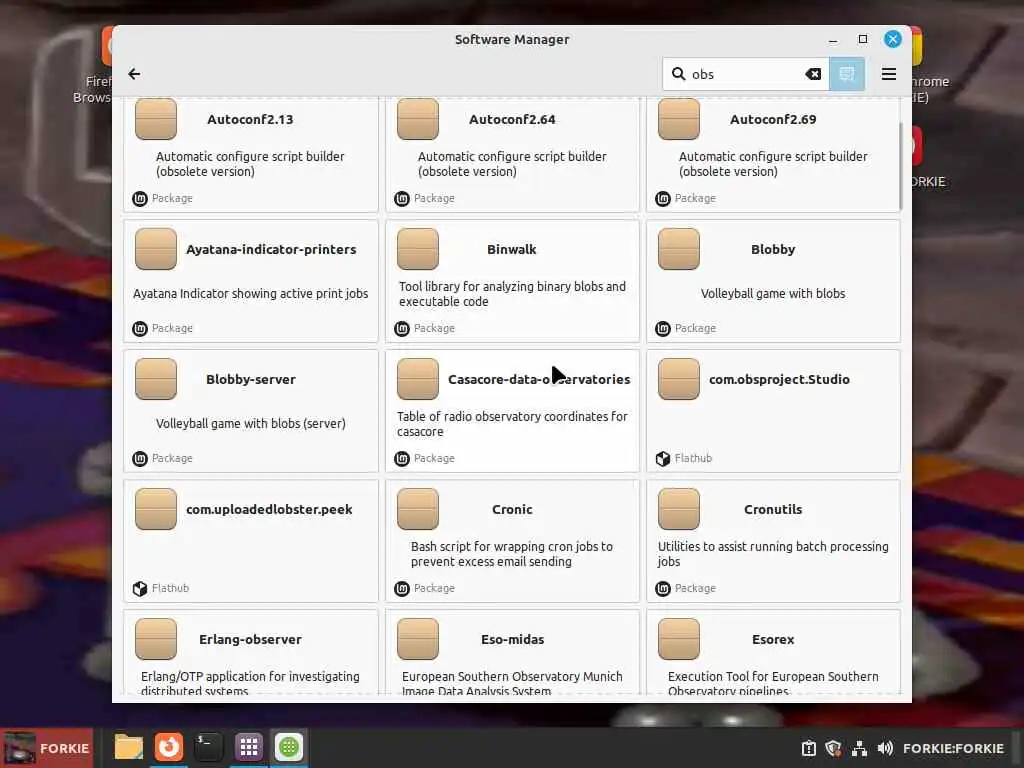Click 'Utilities to assist running batch processing' text
This screenshot has height=768, width=1024.
773,554
